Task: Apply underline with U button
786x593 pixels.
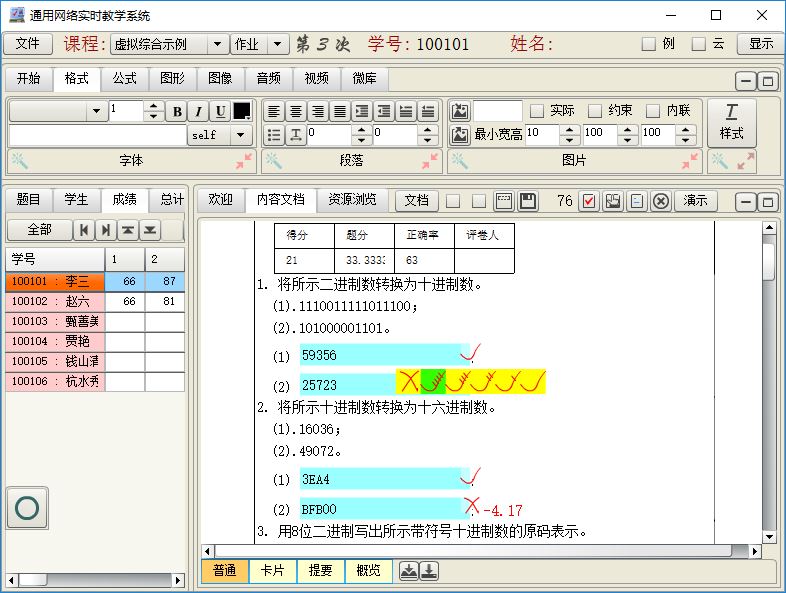Action: 220,111
